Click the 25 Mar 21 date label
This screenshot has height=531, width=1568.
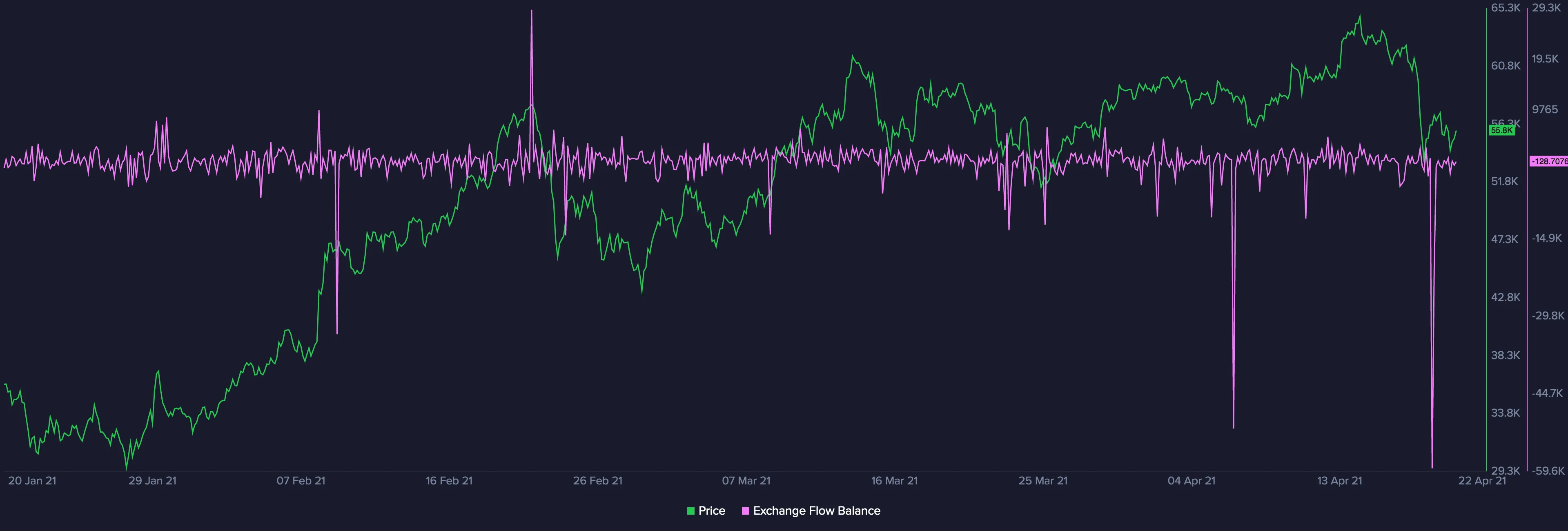tap(1043, 480)
